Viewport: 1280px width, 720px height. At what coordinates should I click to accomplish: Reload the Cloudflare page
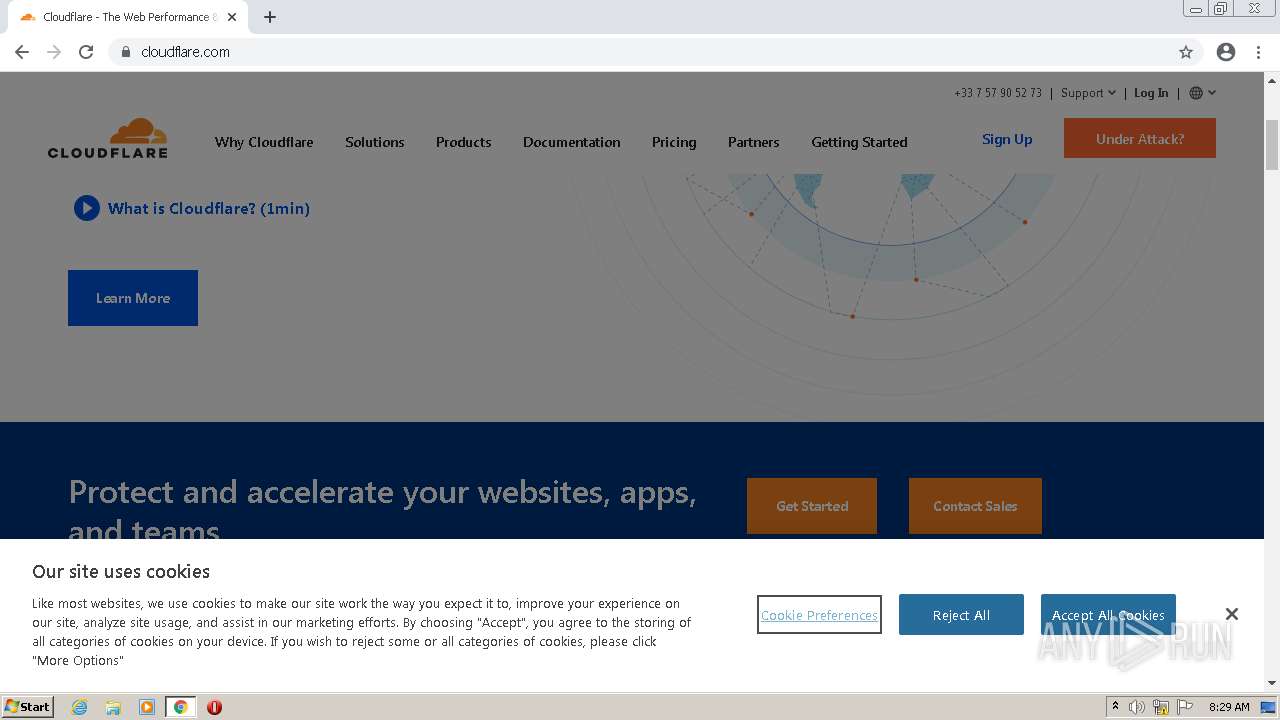[86, 52]
